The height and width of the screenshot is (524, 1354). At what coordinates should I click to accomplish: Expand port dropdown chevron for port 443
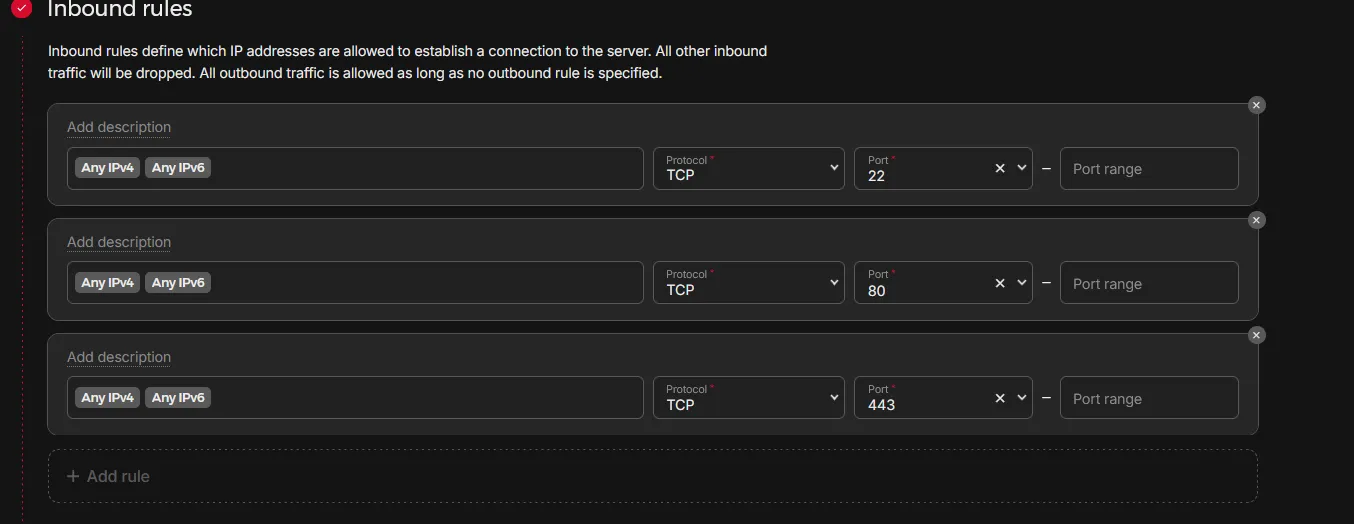pyautogui.click(x=1021, y=399)
